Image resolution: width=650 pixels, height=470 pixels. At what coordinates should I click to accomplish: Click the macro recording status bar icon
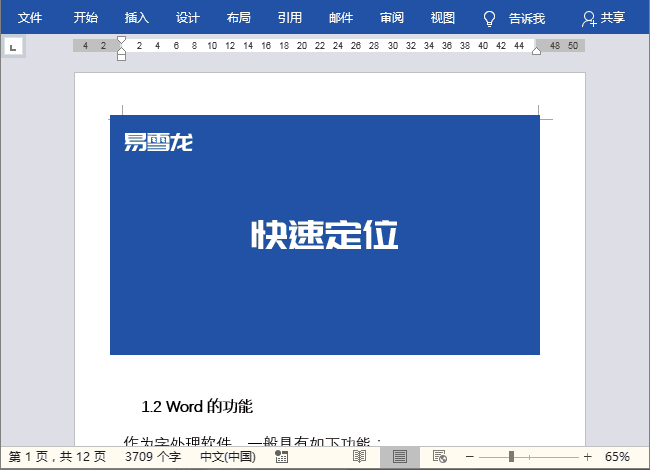[x=281, y=457]
